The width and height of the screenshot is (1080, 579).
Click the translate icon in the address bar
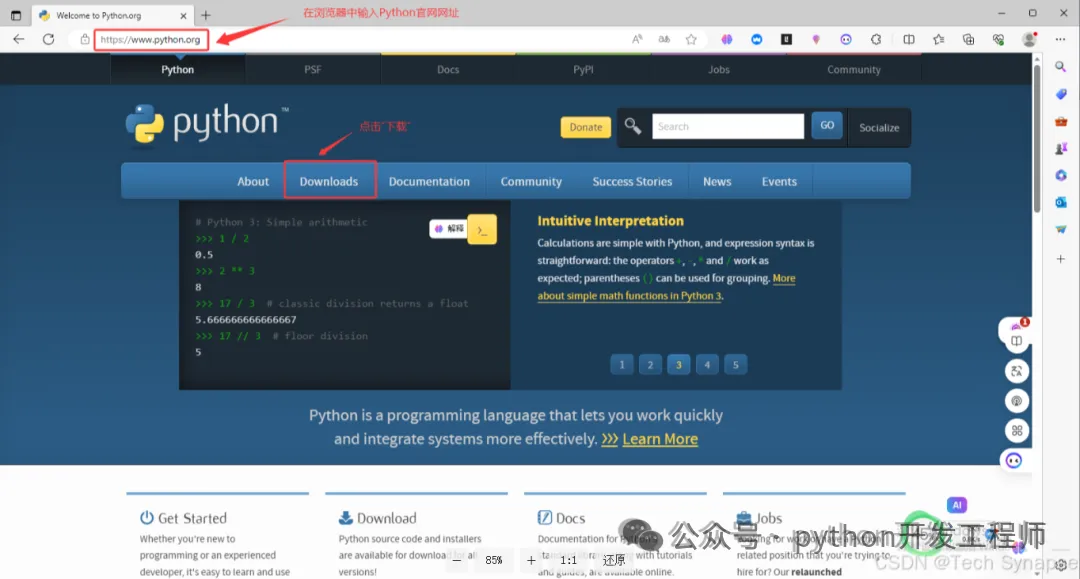[x=664, y=39]
